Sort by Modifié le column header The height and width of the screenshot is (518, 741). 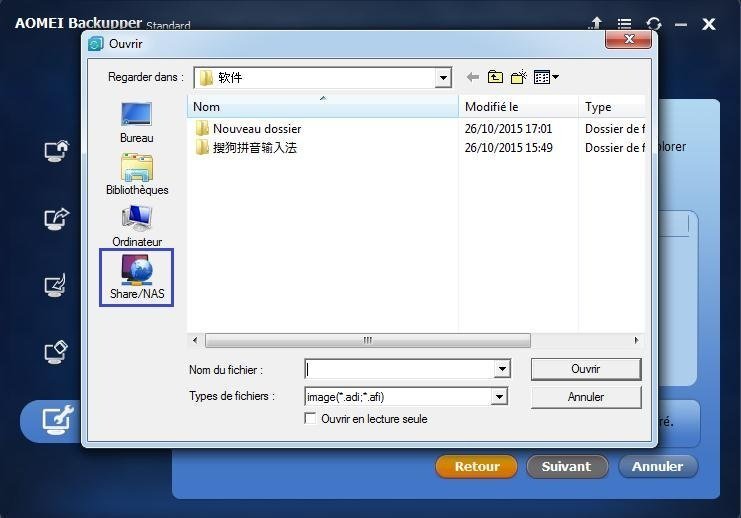click(x=518, y=106)
